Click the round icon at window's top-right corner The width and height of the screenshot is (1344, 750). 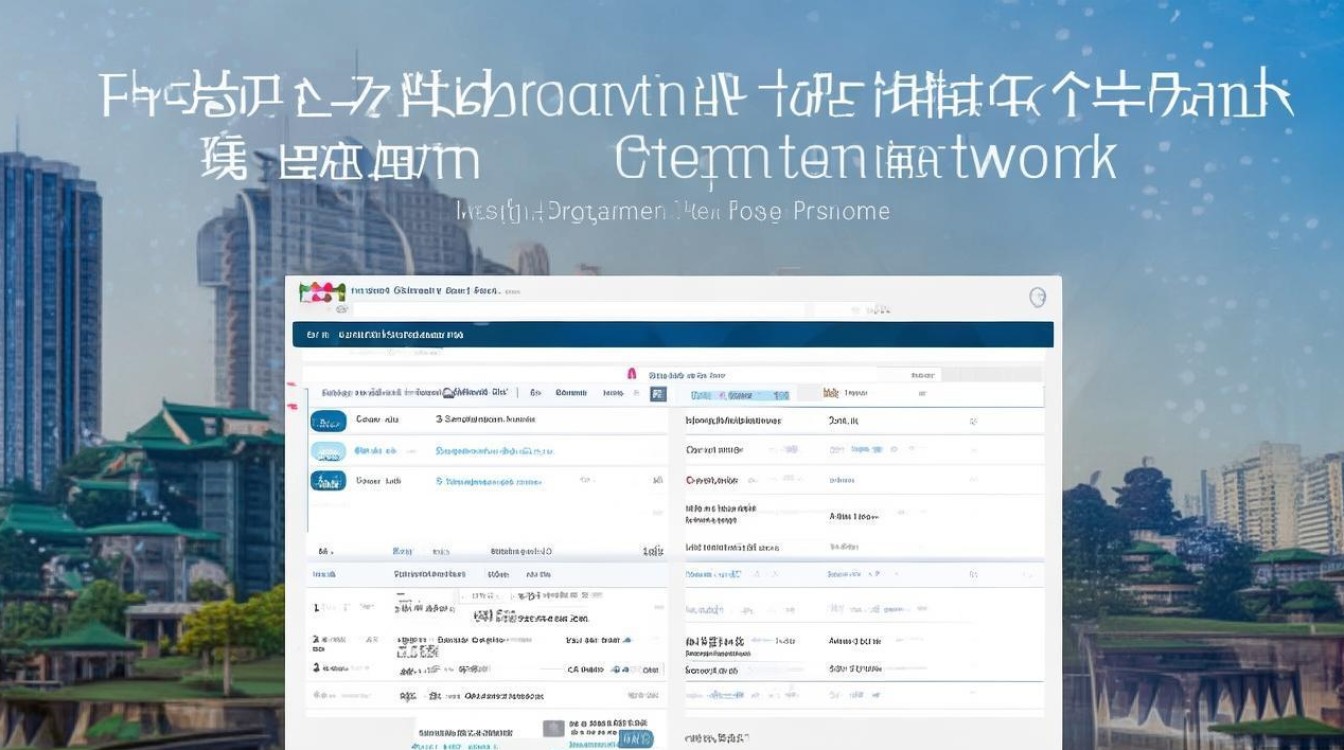pyautogui.click(x=1037, y=297)
